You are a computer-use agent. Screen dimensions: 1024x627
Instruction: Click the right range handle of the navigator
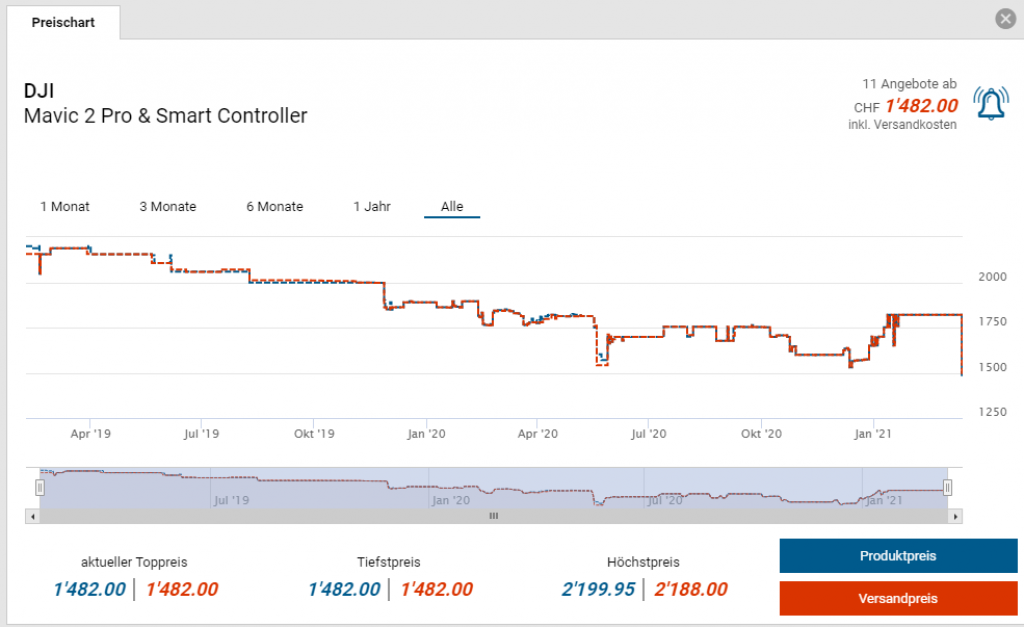coord(947,488)
